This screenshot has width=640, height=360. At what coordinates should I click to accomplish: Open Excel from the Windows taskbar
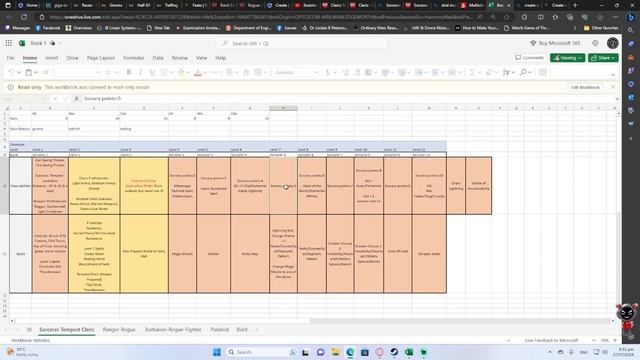pos(409,352)
